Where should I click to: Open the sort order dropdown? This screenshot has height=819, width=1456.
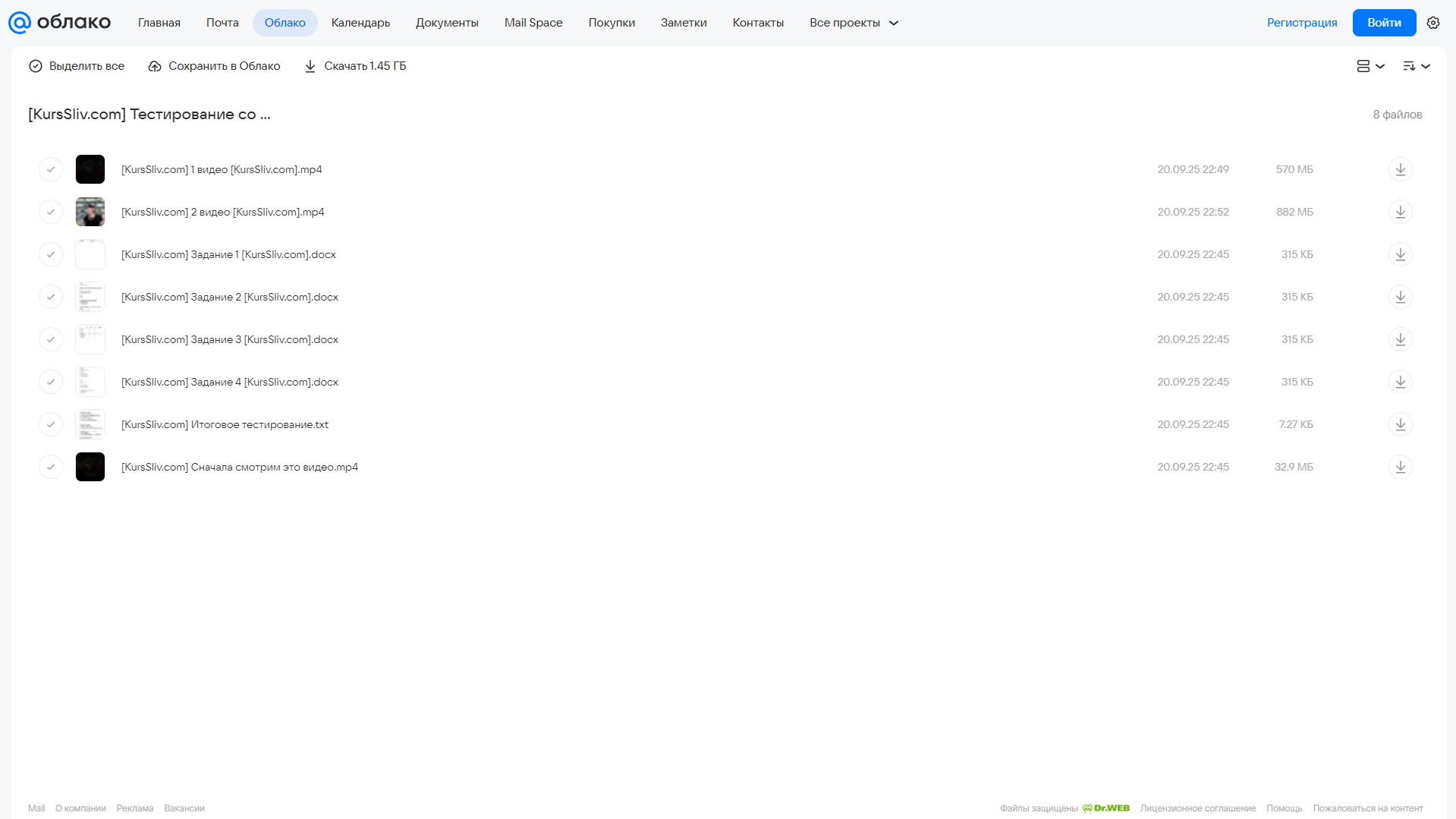[x=1417, y=66]
